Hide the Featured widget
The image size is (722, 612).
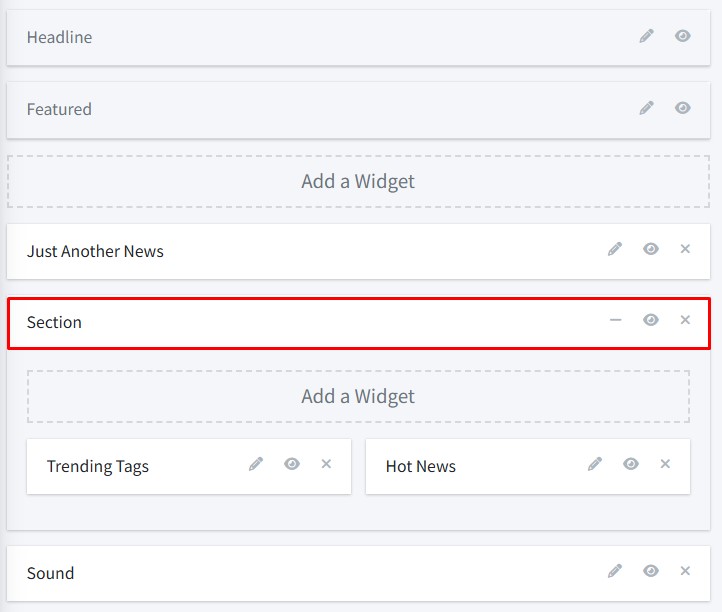pos(683,108)
